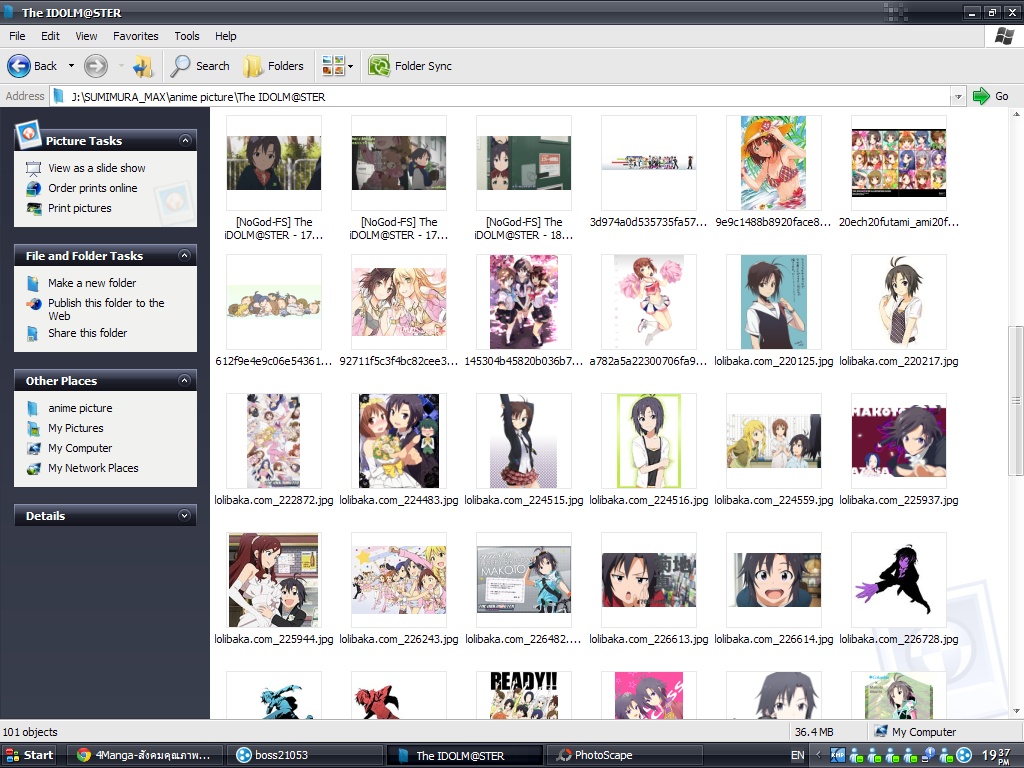
Task: Click Order prints online icon
Action: (x=33, y=189)
